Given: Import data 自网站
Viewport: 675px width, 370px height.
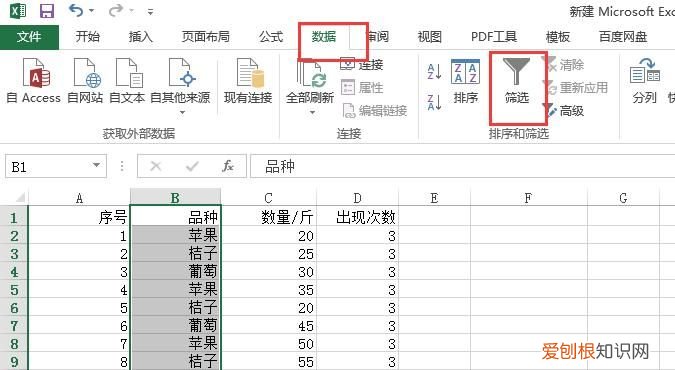Looking at the screenshot, I should 85,81.
